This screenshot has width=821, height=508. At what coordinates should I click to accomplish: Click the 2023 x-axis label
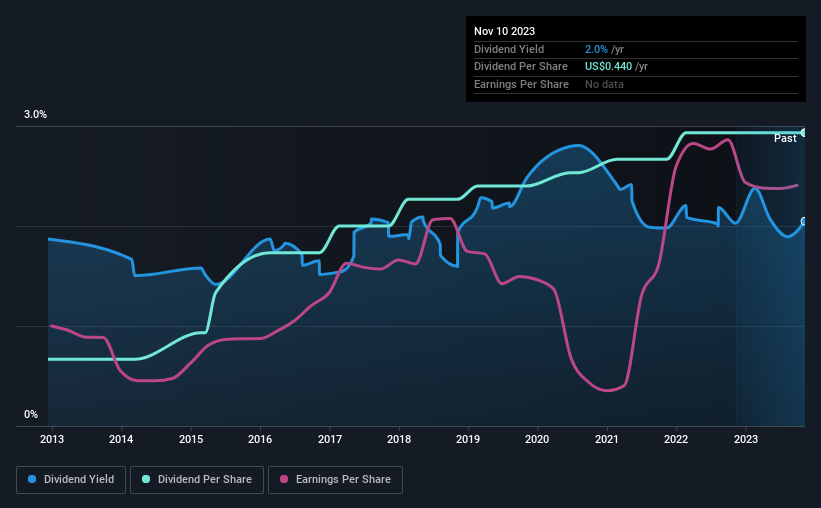point(746,439)
